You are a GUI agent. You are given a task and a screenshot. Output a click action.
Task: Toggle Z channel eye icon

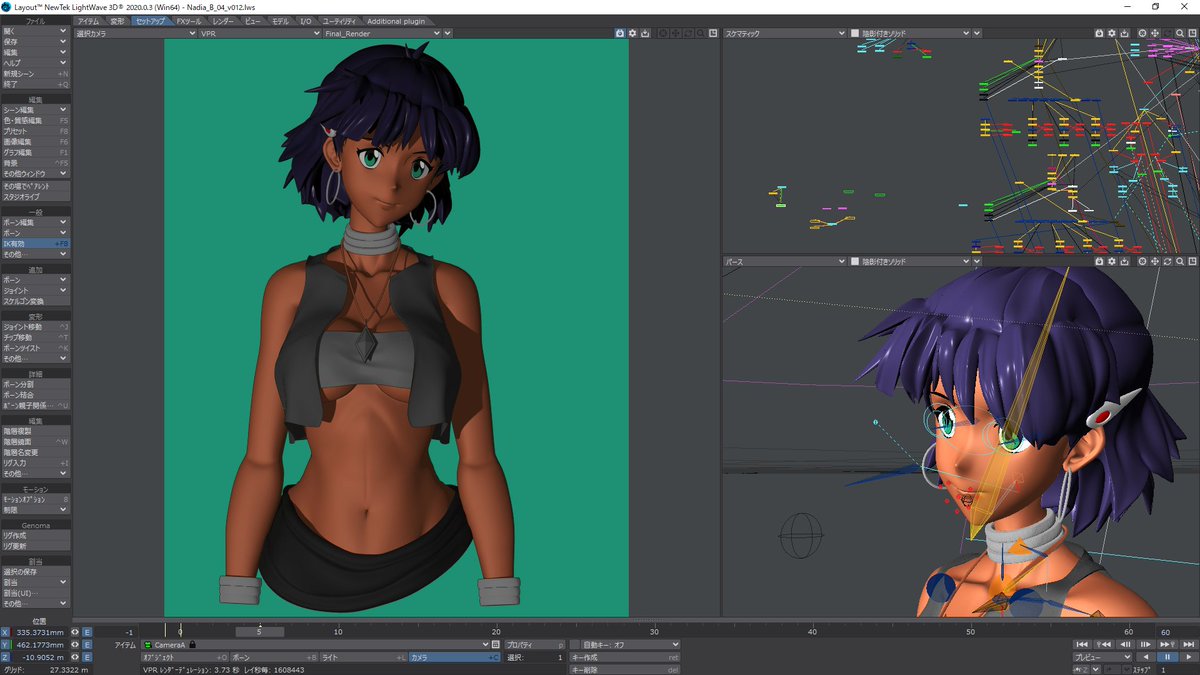coord(74,657)
